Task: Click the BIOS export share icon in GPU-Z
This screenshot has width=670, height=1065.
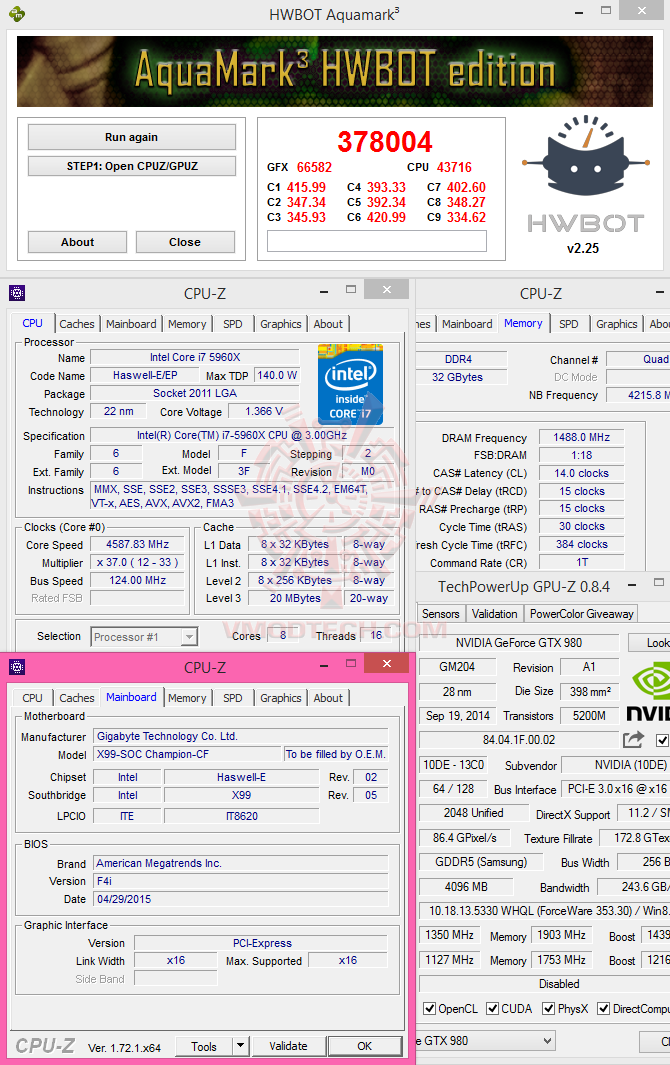Action: (x=633, y=740)
